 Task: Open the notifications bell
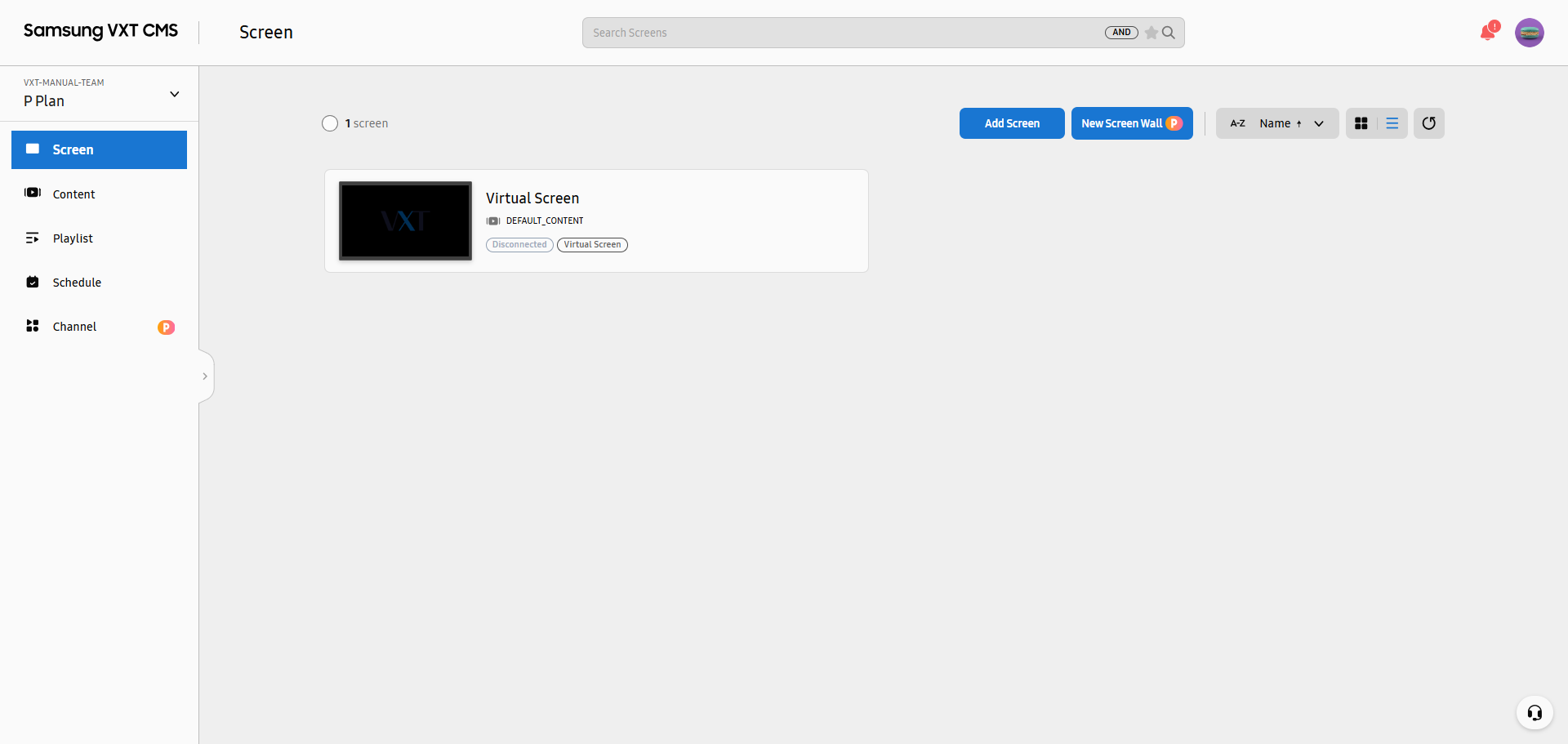coord(1488,33)
